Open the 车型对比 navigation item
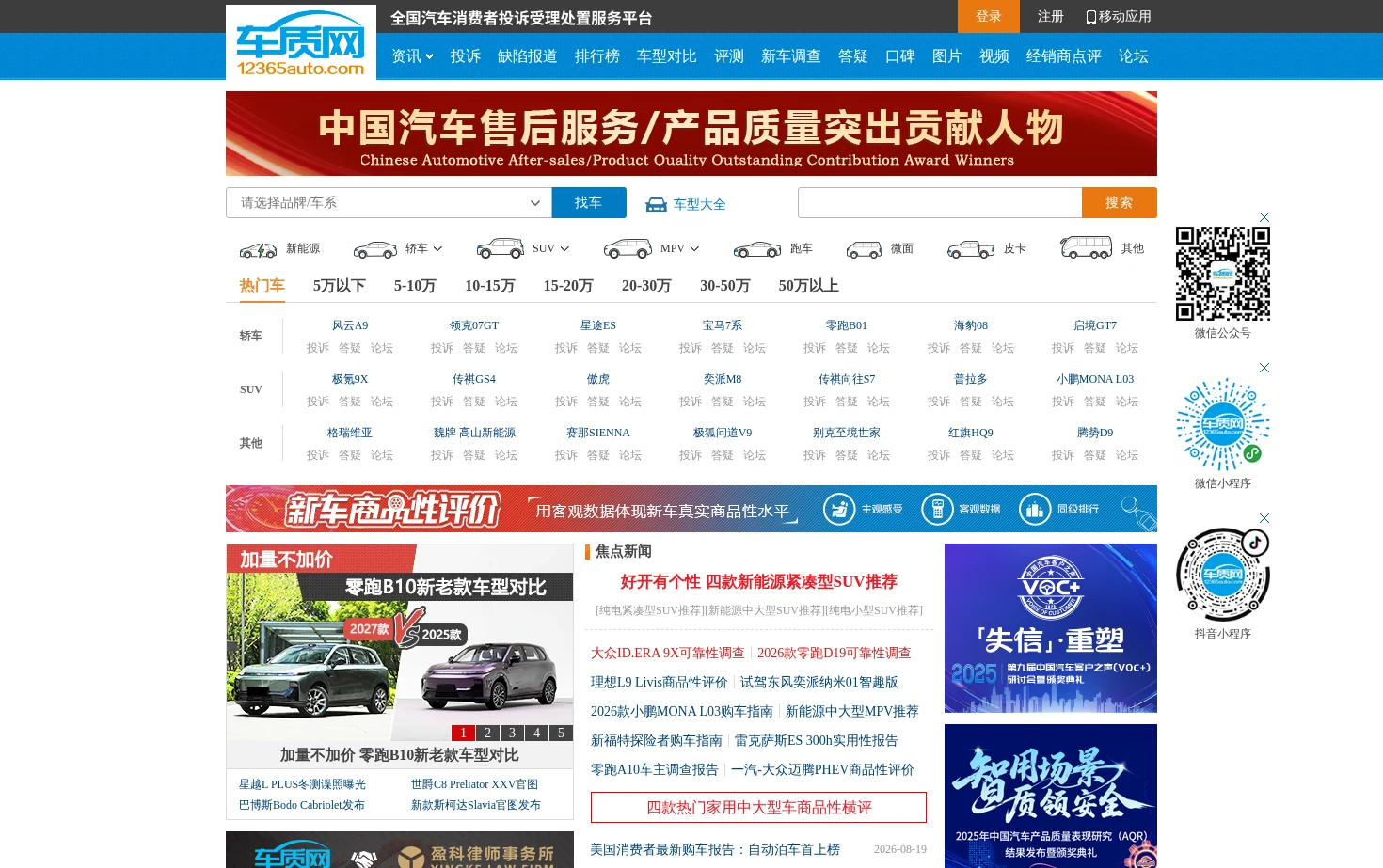This screenshot has width=1383, height=868. [667, 56]
